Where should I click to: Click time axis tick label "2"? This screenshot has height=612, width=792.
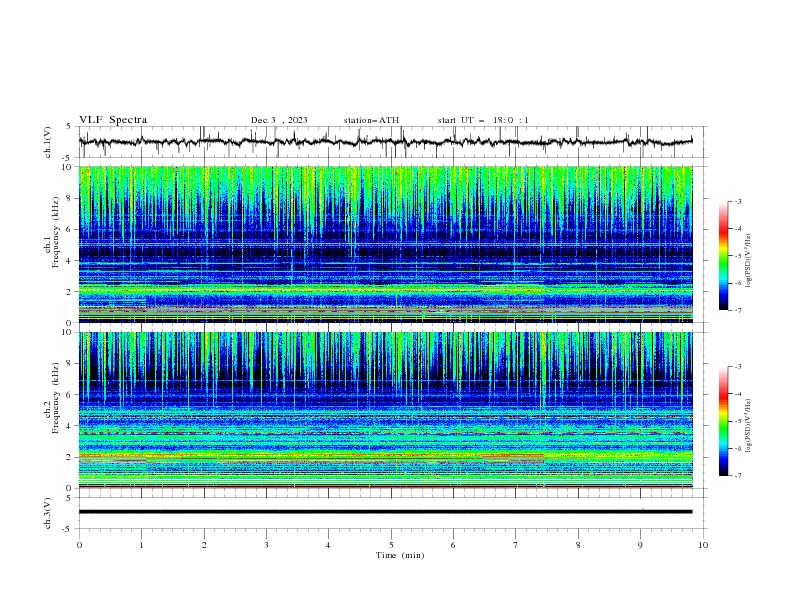[x=204, y=545]
